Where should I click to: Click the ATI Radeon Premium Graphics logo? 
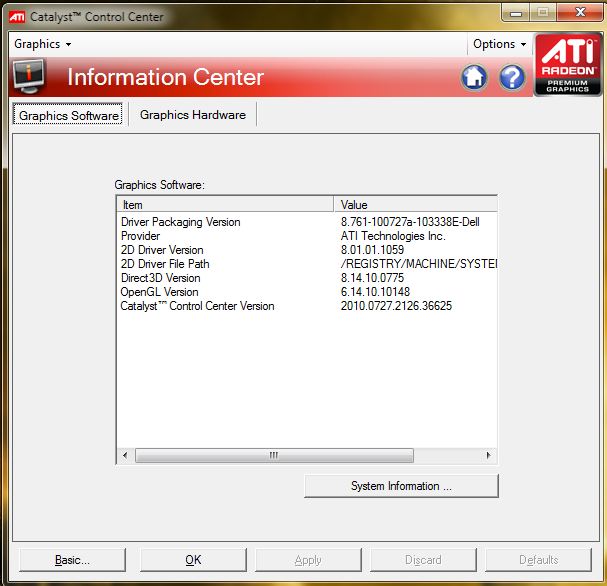click(x=568, y=65)
